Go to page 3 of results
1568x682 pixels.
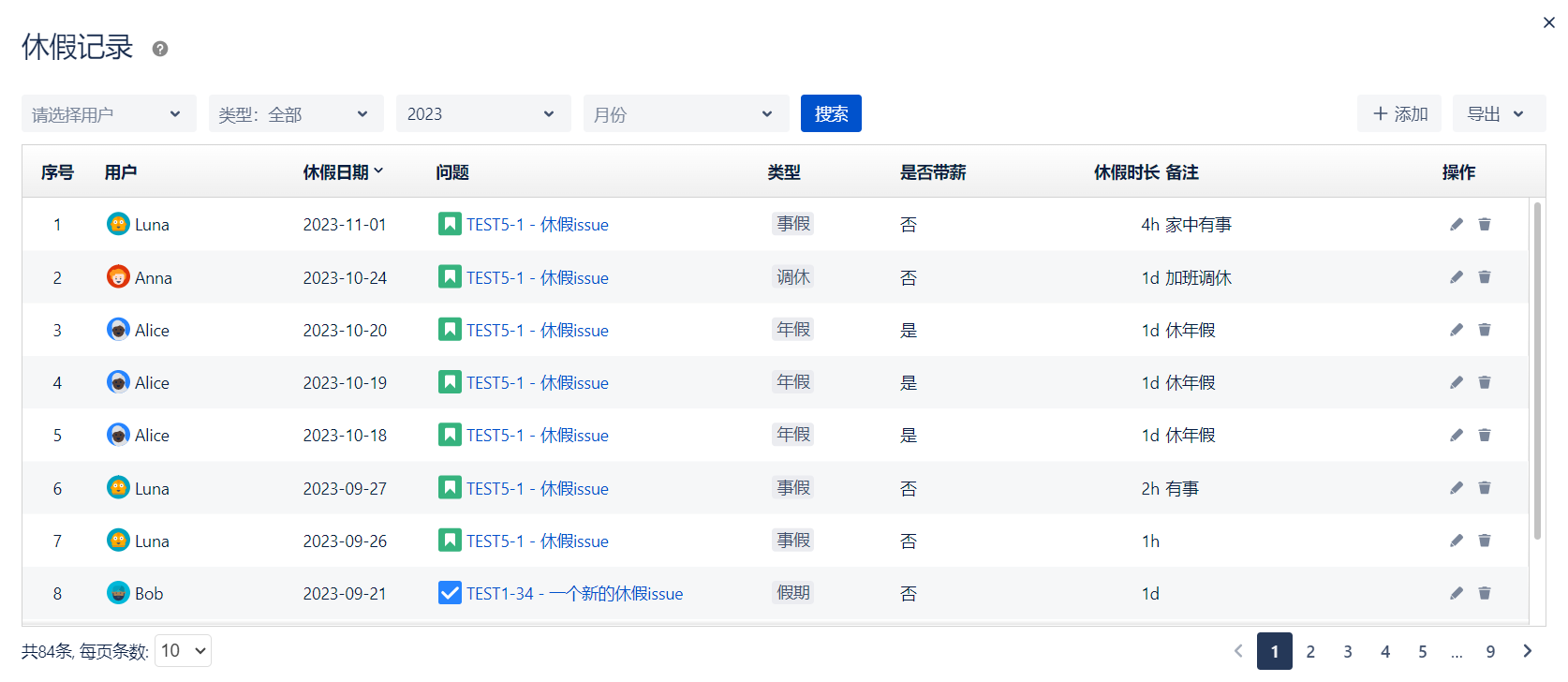click(x=1347, y=652)
